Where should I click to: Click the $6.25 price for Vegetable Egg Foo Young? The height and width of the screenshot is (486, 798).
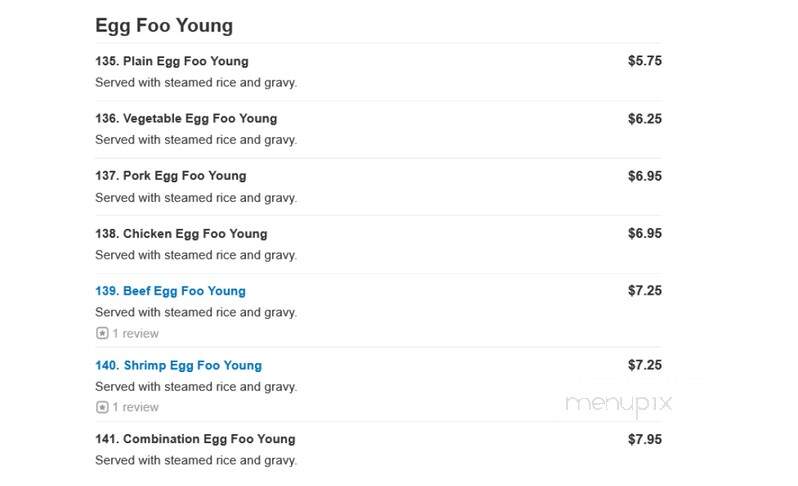(645, 119)
